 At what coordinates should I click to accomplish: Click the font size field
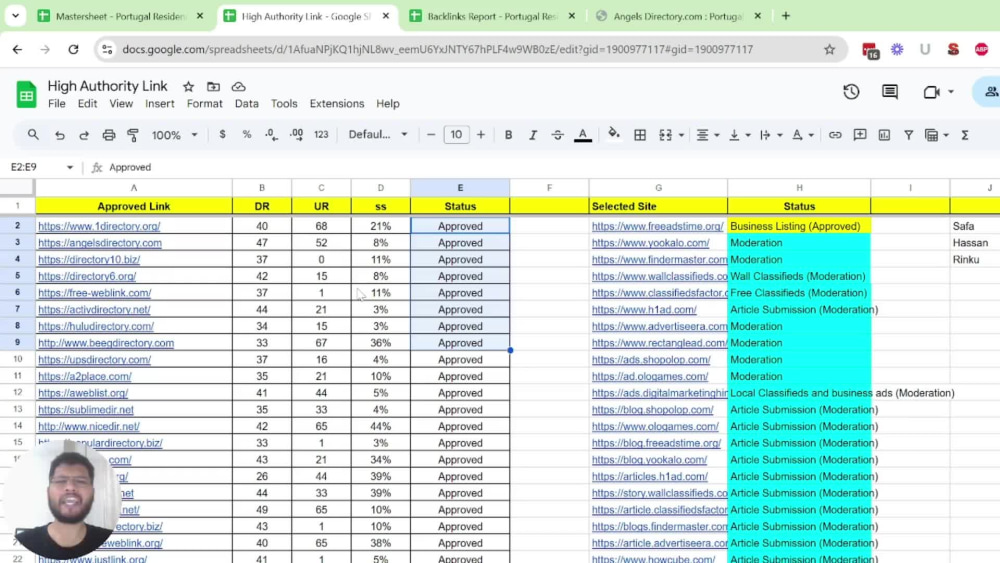tap(456, 135)
